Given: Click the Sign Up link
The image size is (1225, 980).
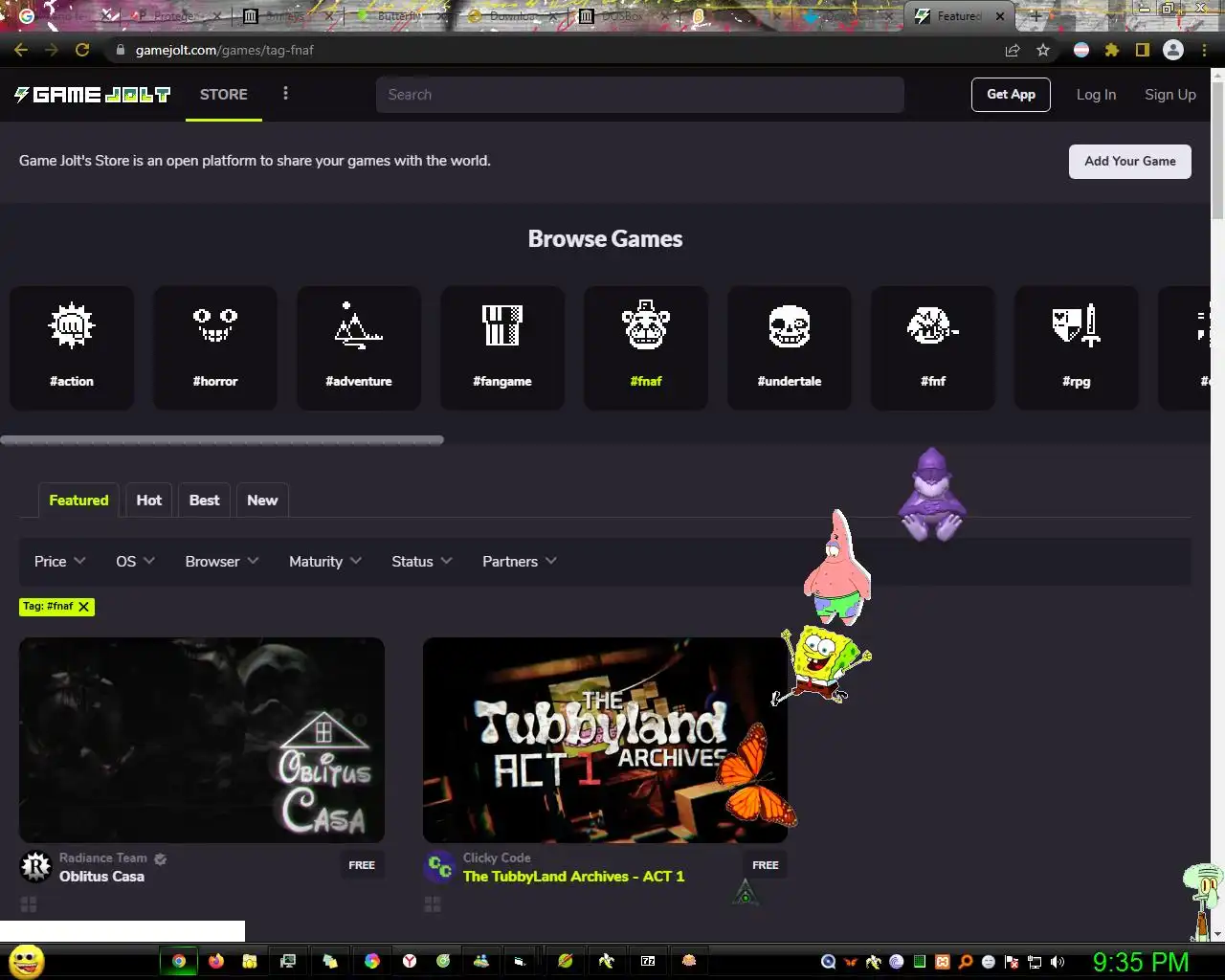Looking at the screenshot, I should pyautogui.click(x=1170, y=95).
